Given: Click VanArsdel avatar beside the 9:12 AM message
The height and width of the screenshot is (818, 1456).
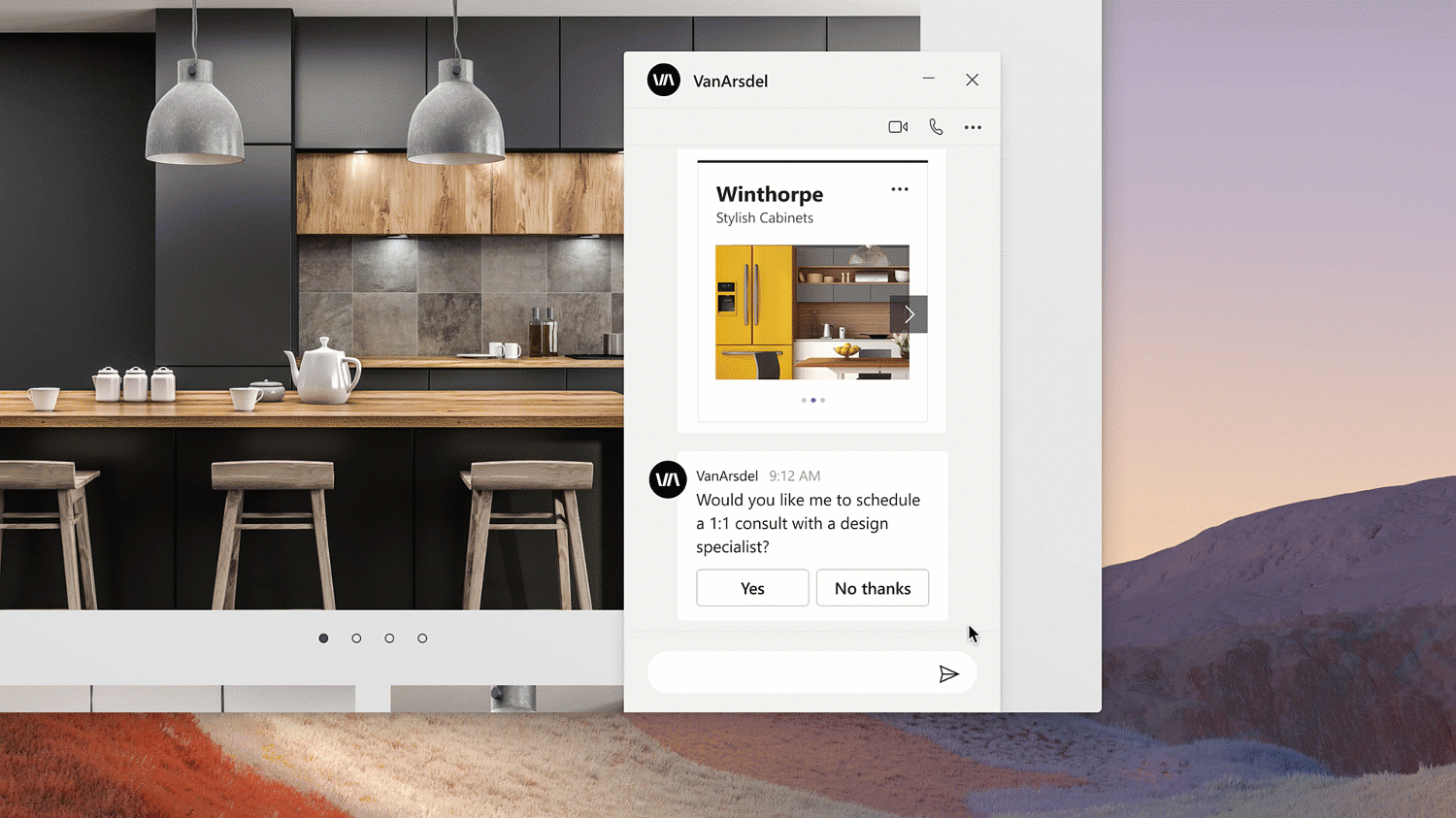Looking at the screenshot, I should (668, 479).
